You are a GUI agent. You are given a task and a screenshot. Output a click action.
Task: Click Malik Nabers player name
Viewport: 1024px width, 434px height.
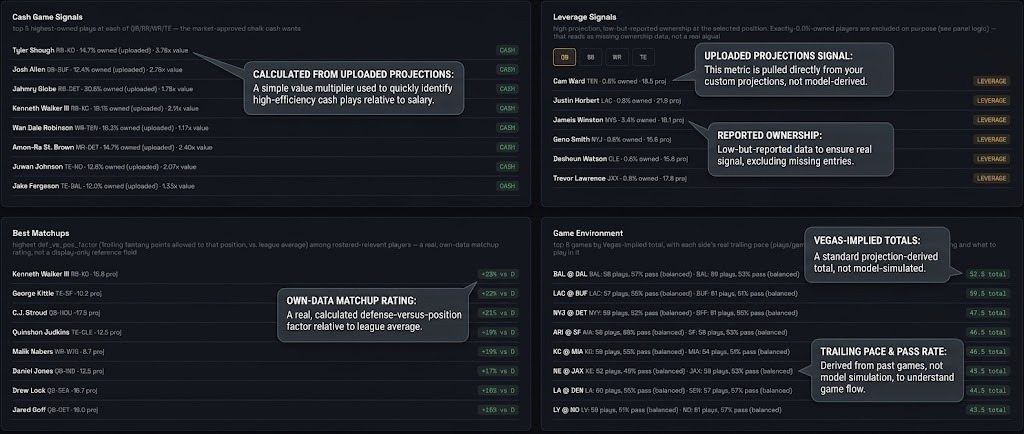(32, 352)
